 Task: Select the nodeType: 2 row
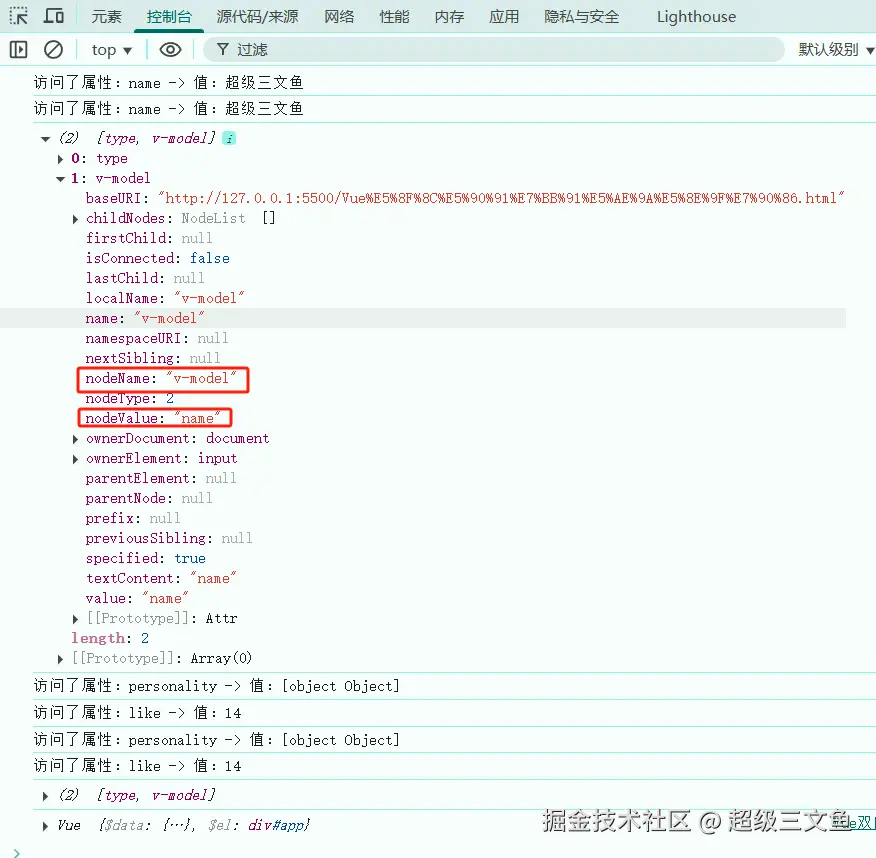click(130, 399)
